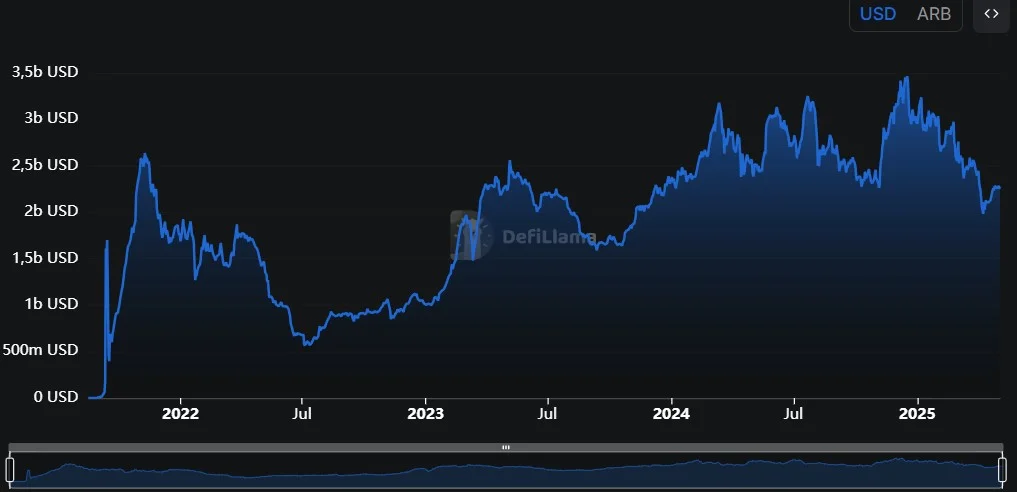
Task: Switch chart denomination to ARB
Action: [934, 14]
